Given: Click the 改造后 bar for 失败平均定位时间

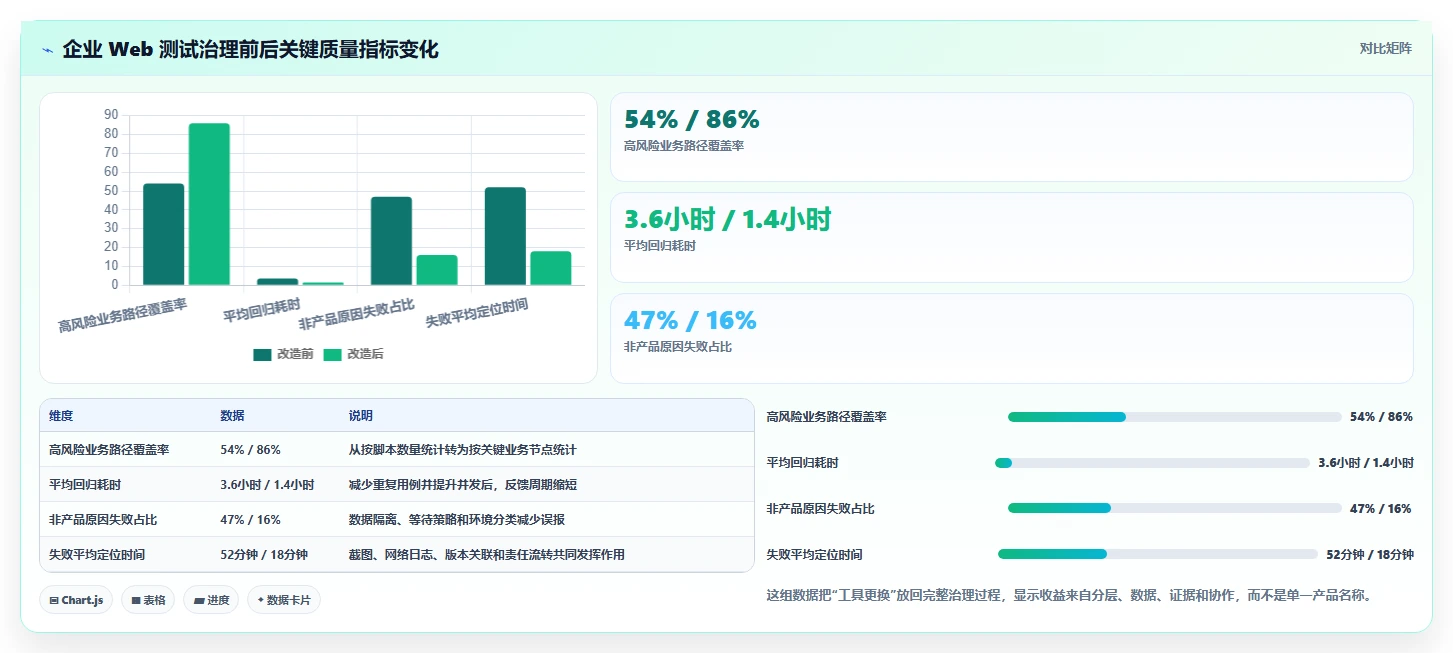Looking at the screenshot, I should 551,268.
